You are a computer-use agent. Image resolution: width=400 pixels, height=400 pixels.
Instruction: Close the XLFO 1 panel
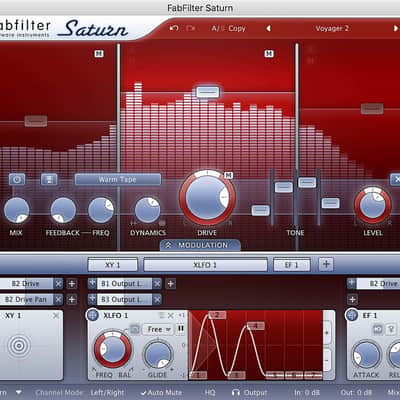[171, 315]
